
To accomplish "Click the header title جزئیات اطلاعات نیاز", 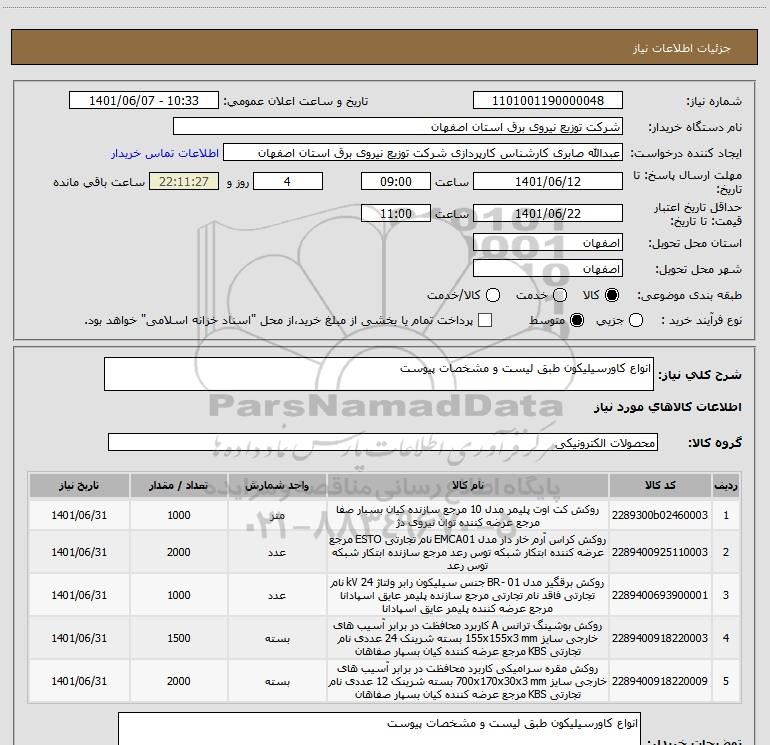I will (682, 48).
